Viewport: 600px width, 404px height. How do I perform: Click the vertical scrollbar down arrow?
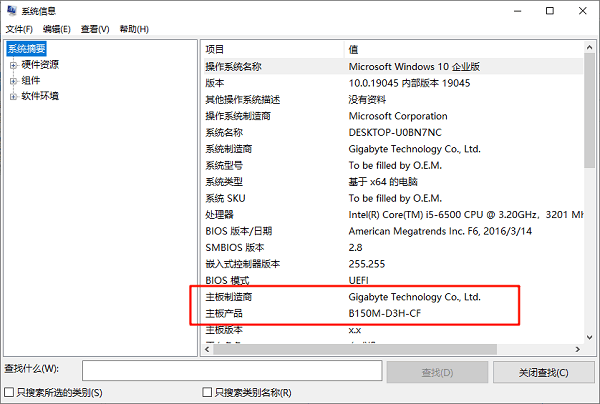coord(589,337)
